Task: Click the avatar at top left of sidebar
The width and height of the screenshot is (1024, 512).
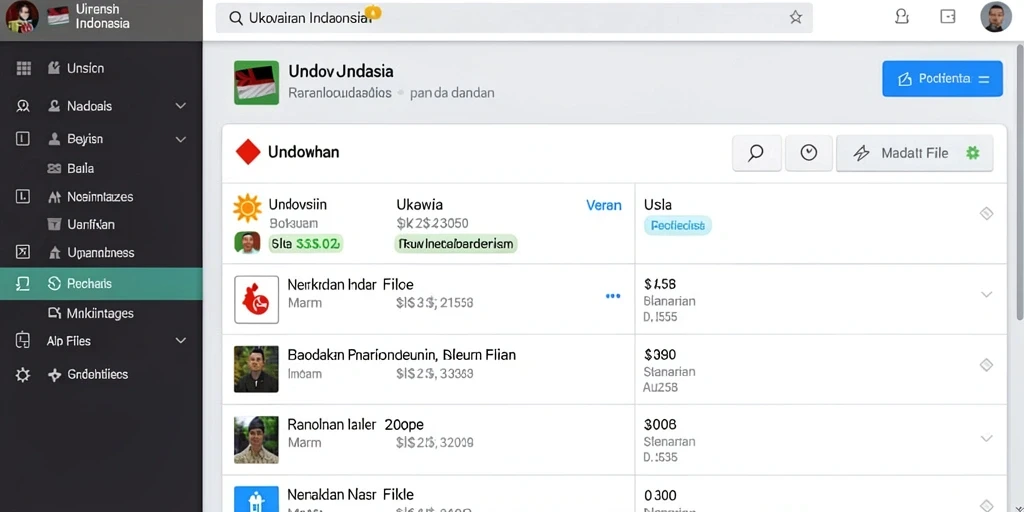Action: (22, 17)
